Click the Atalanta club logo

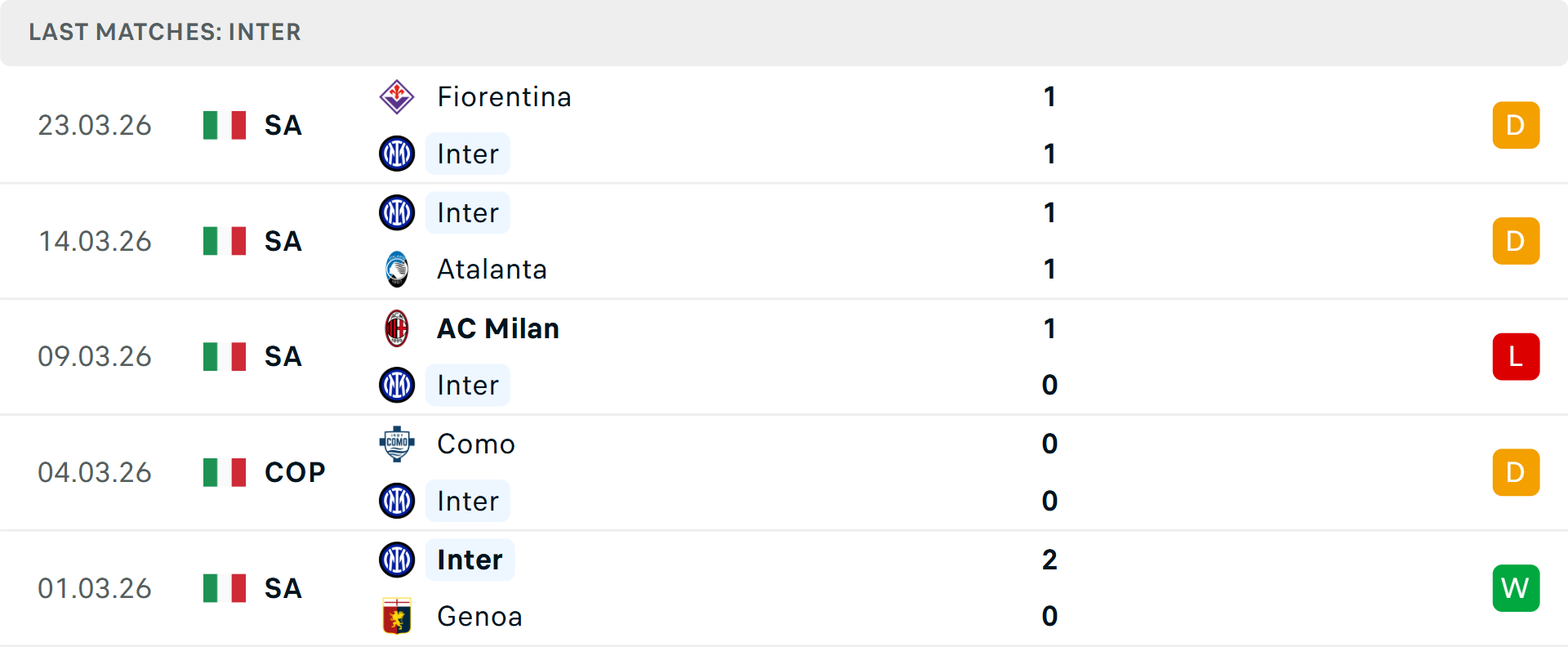397,270
